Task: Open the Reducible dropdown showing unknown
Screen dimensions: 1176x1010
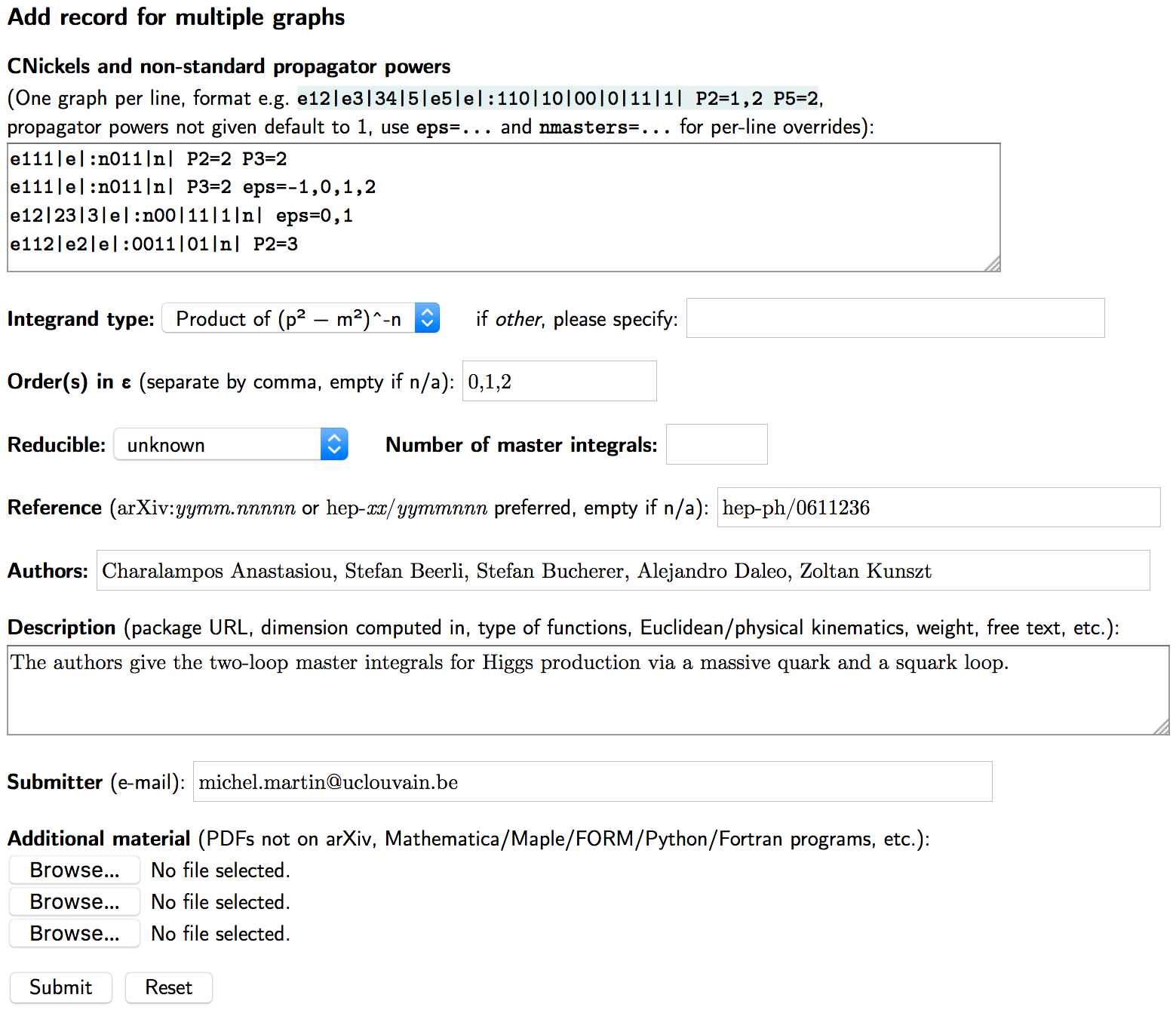Action: click(x=219, y=445)
